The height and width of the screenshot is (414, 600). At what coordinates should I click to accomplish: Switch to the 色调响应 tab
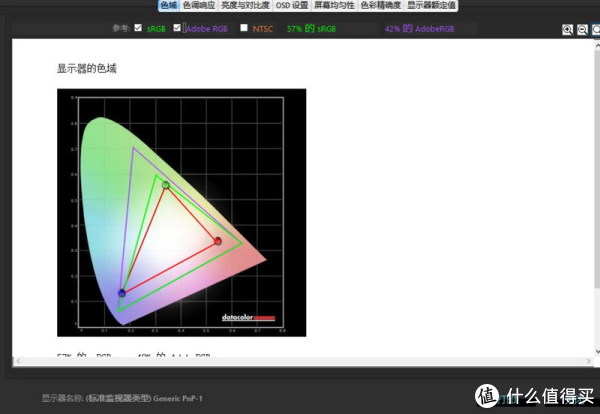199,5
